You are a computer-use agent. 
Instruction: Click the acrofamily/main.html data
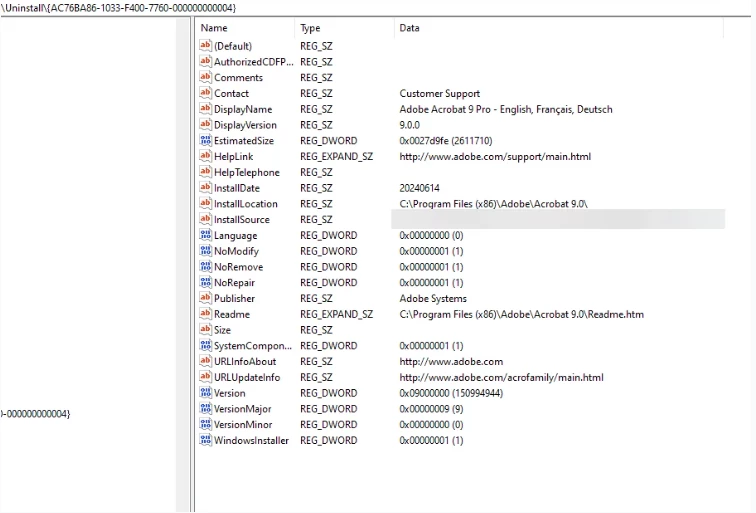501,378
